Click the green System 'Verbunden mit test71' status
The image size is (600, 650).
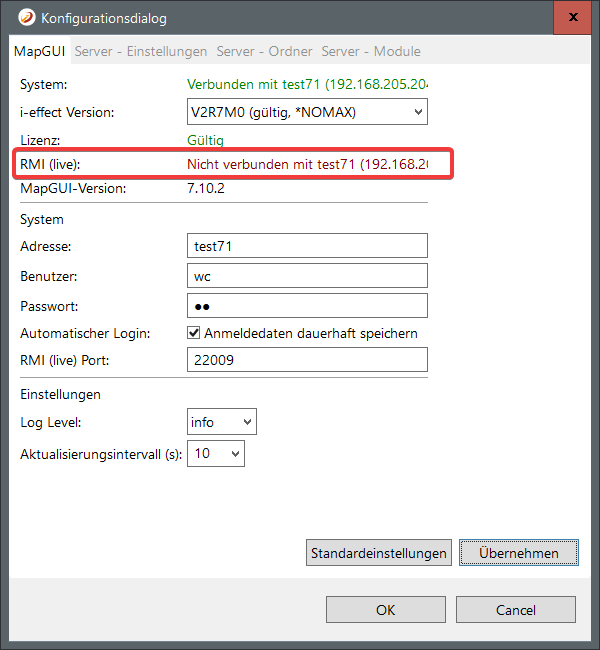tap(307, 85)
